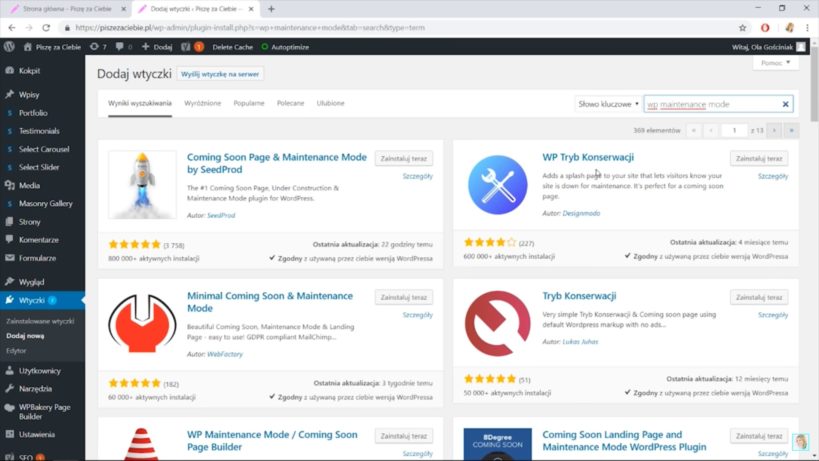Open Designmodo author link
The width and height of the screenshot is (819, 461).
[581, 213]
